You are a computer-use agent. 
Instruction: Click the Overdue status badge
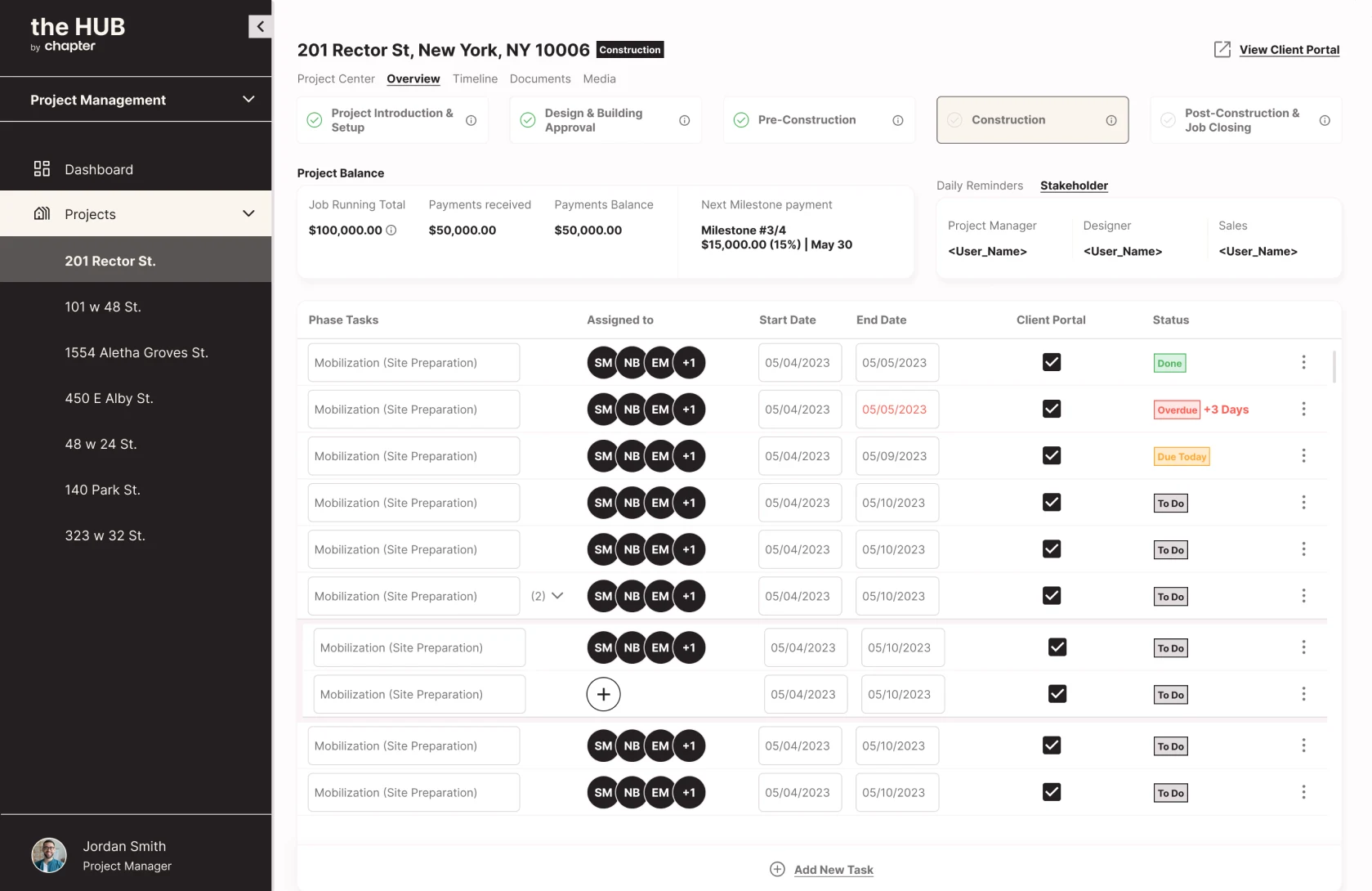click(x=1177, y=410)
